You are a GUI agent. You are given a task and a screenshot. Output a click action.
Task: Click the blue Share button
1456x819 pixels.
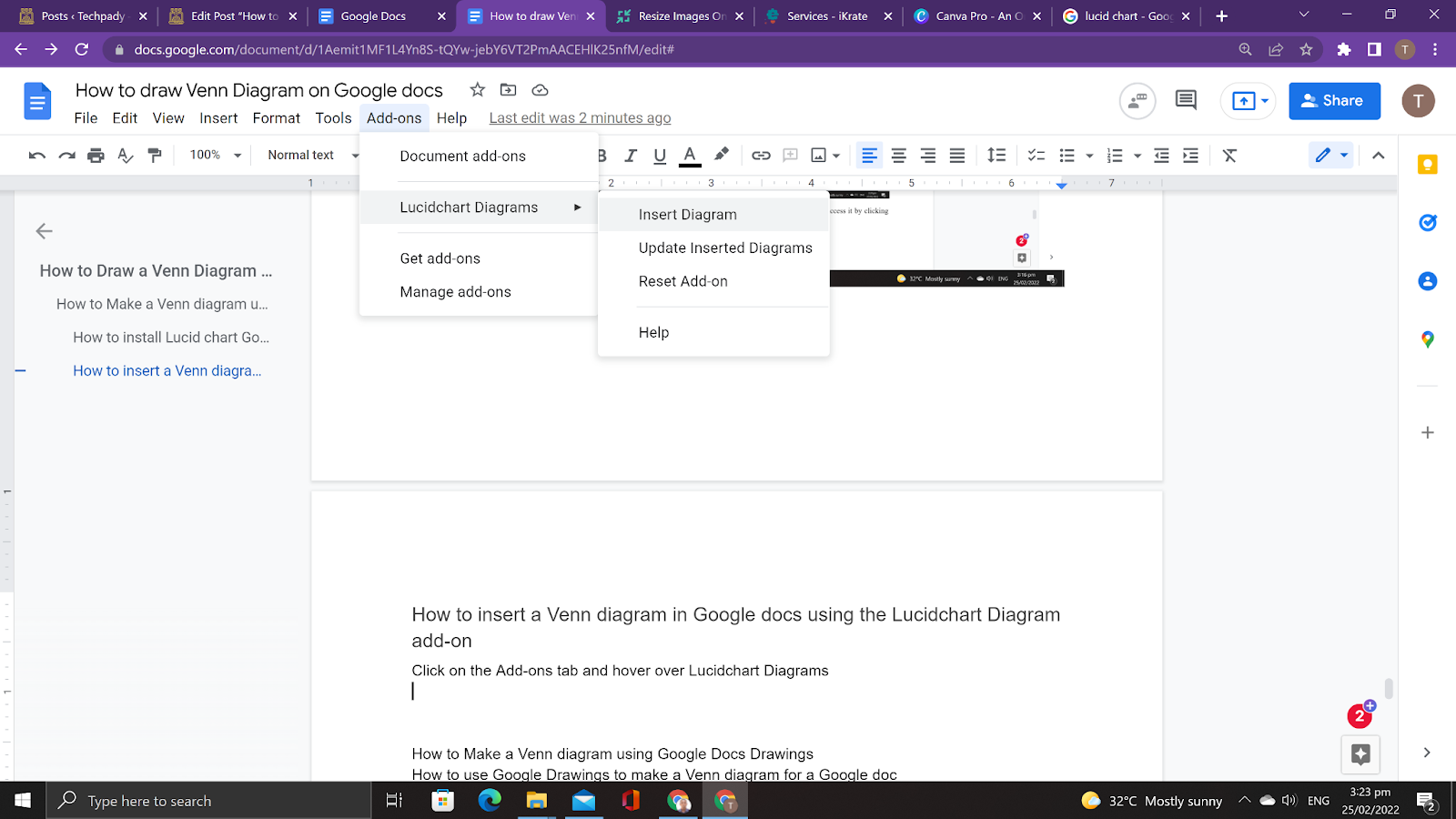point(1334,101)
